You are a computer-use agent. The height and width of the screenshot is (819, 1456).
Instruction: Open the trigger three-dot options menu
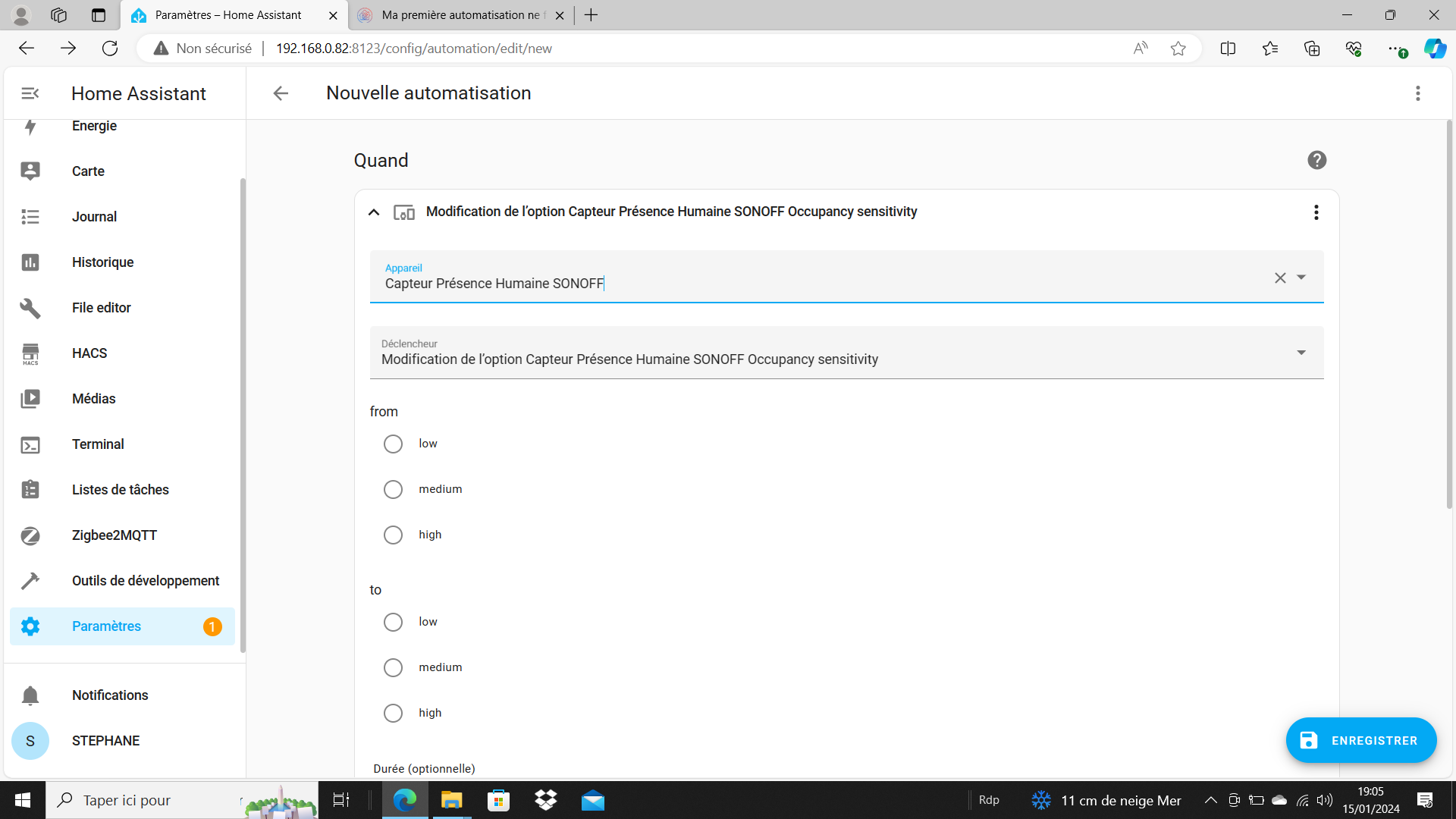(x=1316, y=212)
